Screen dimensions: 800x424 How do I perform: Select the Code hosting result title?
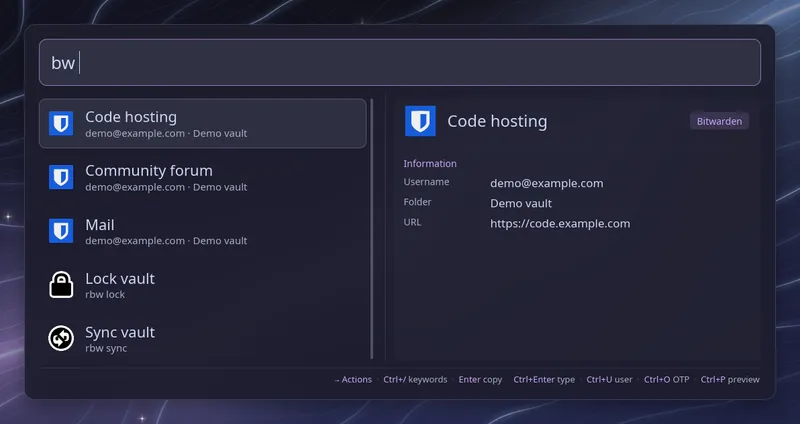(x=131, y=117)
